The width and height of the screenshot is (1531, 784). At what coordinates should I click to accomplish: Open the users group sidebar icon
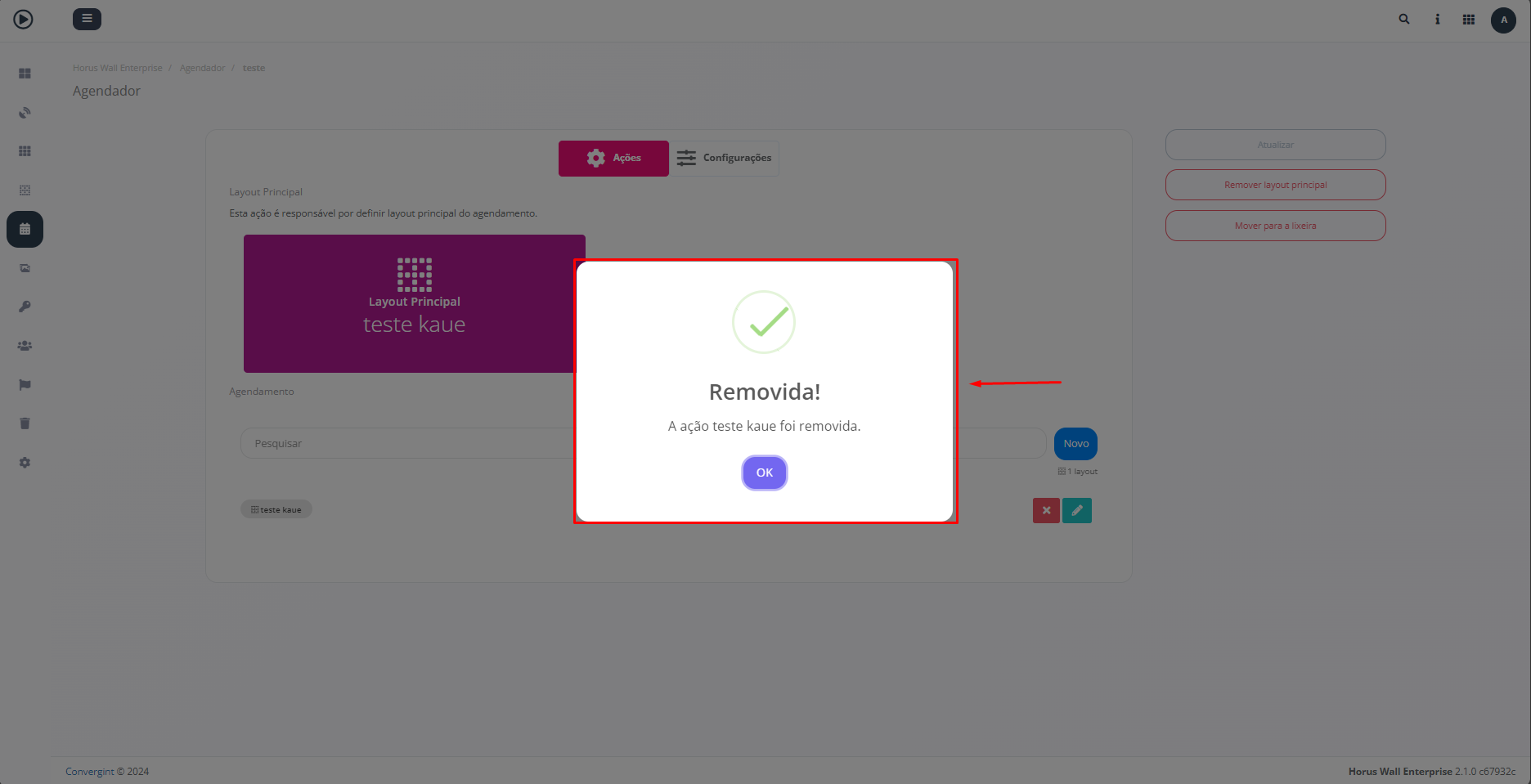[25, 346]
